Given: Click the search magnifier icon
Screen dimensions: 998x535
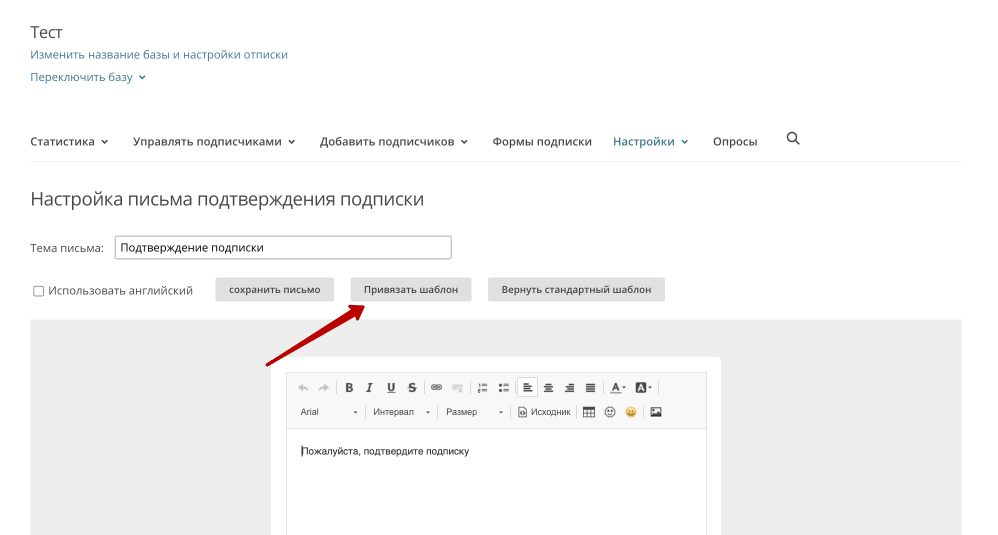Looking at the screenshot, I should click(793, 140).
